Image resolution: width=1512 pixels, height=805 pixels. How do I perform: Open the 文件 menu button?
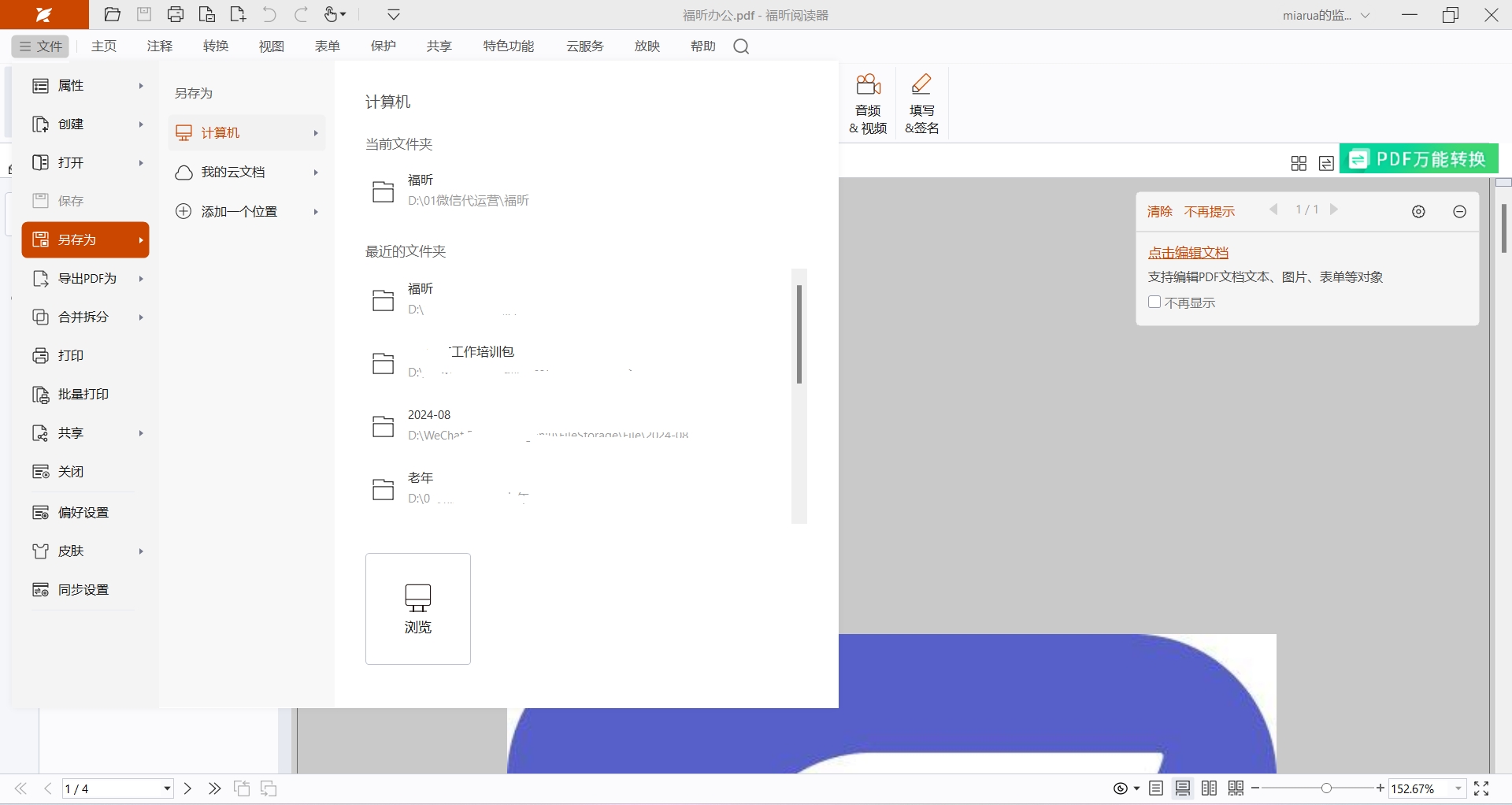pyautogui.click(x=41, y=46)
